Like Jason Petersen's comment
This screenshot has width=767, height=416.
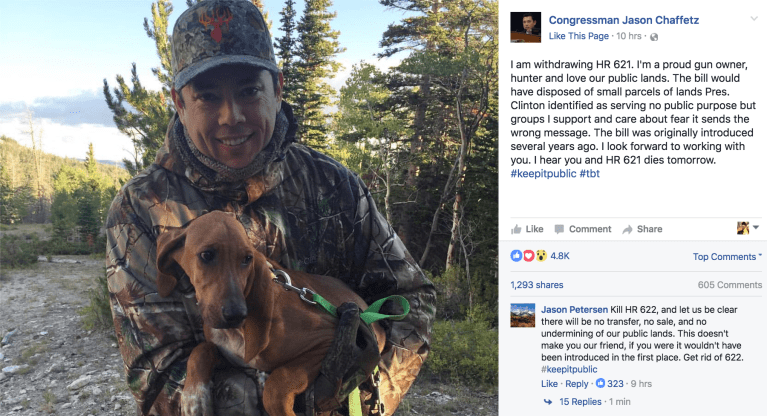tap(549, 384)
